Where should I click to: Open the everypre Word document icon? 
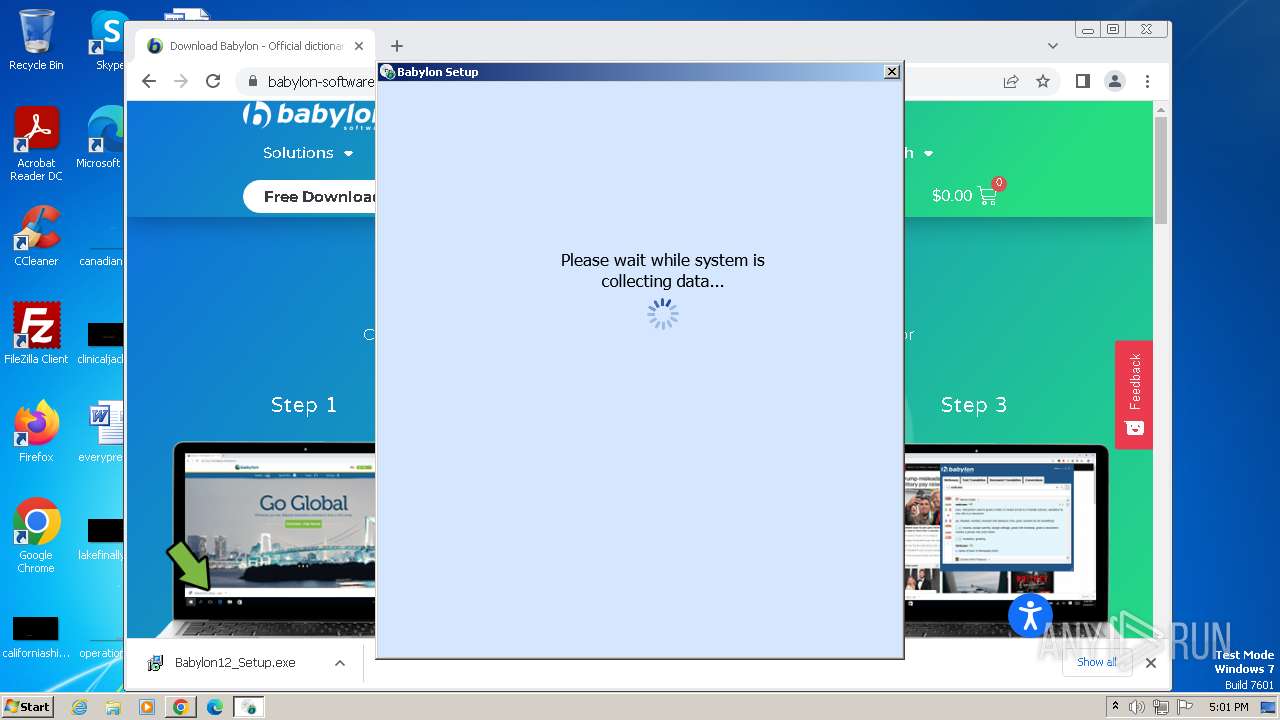(x=100, y=431)
